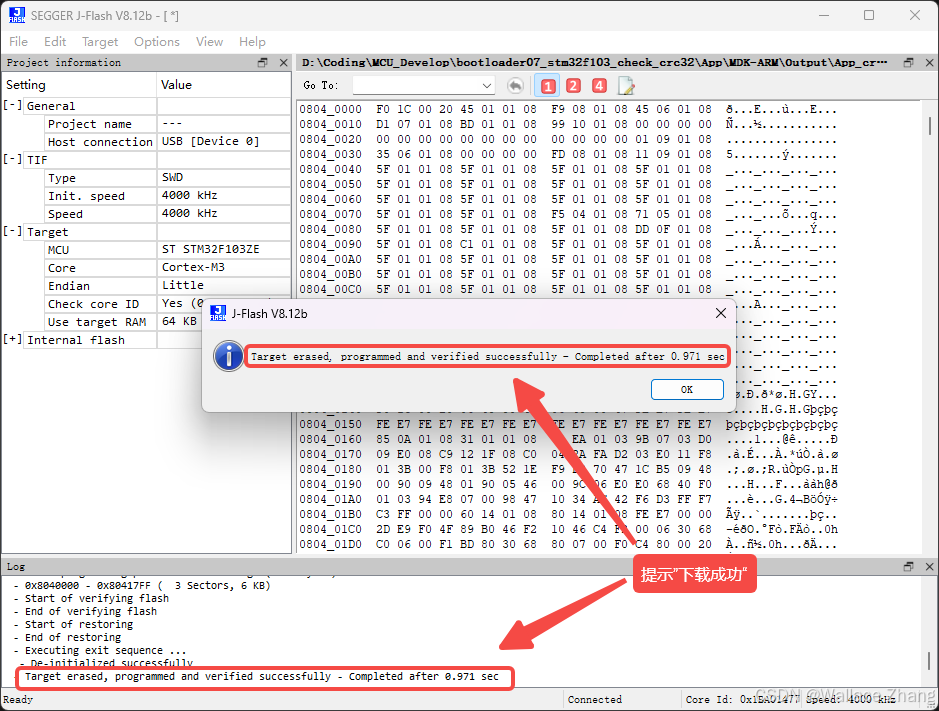Click address 0804_0150 in hex view
This screenshot has height=711, width=939.
tap(331, 424)
